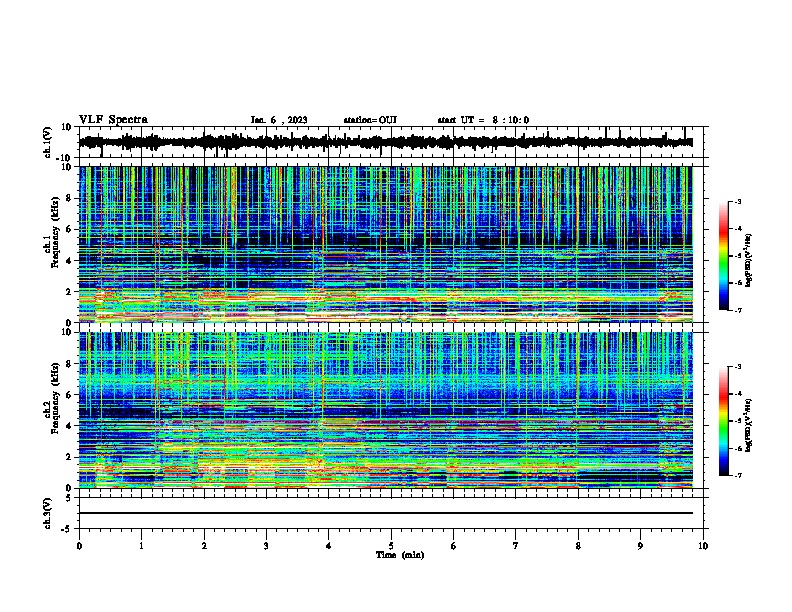The height and width of the screenshot is (612, 792).
Task: Click time axis tick label "2"
Action: point(204,546)
